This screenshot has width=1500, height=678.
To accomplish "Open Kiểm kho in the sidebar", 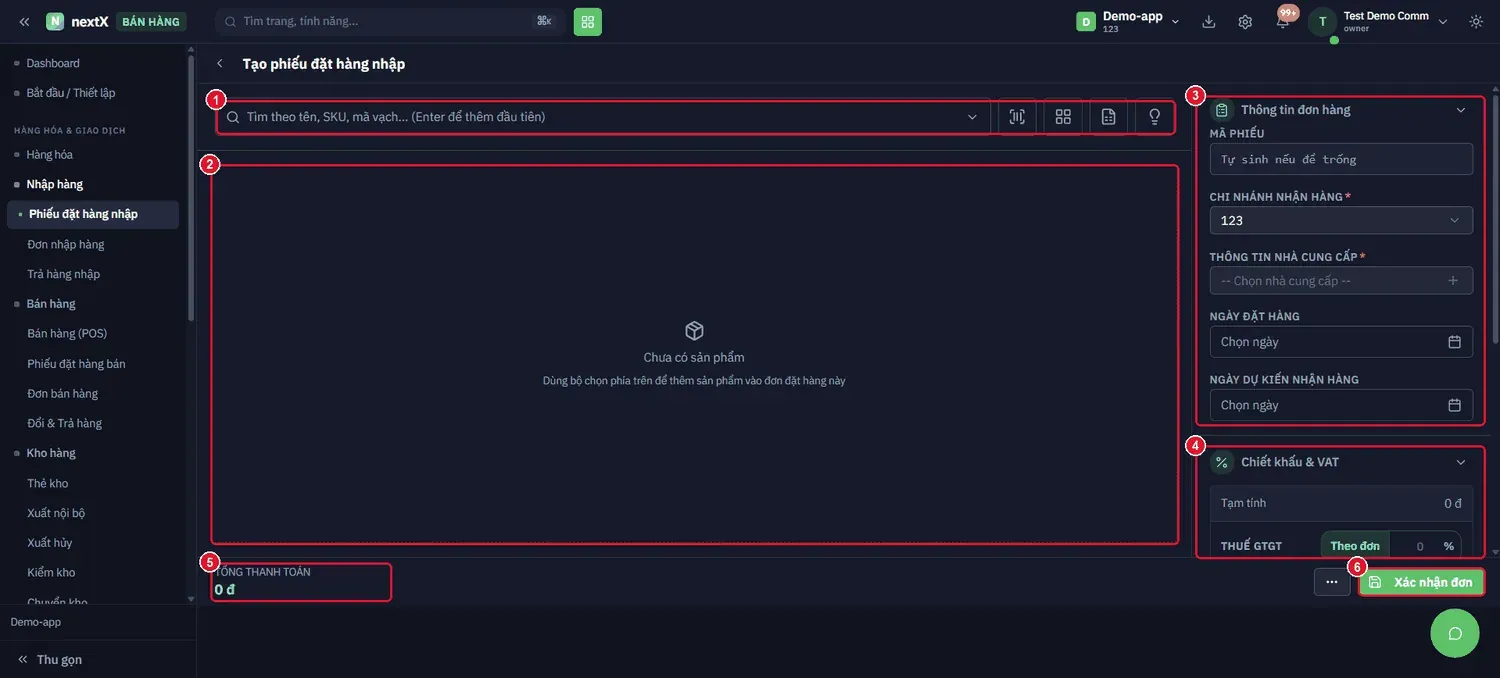I will click(52, 572).
